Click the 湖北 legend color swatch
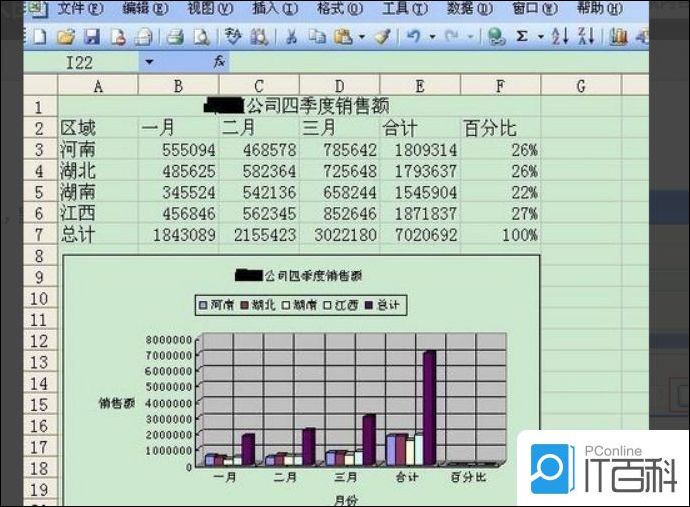 click(245, 305)
